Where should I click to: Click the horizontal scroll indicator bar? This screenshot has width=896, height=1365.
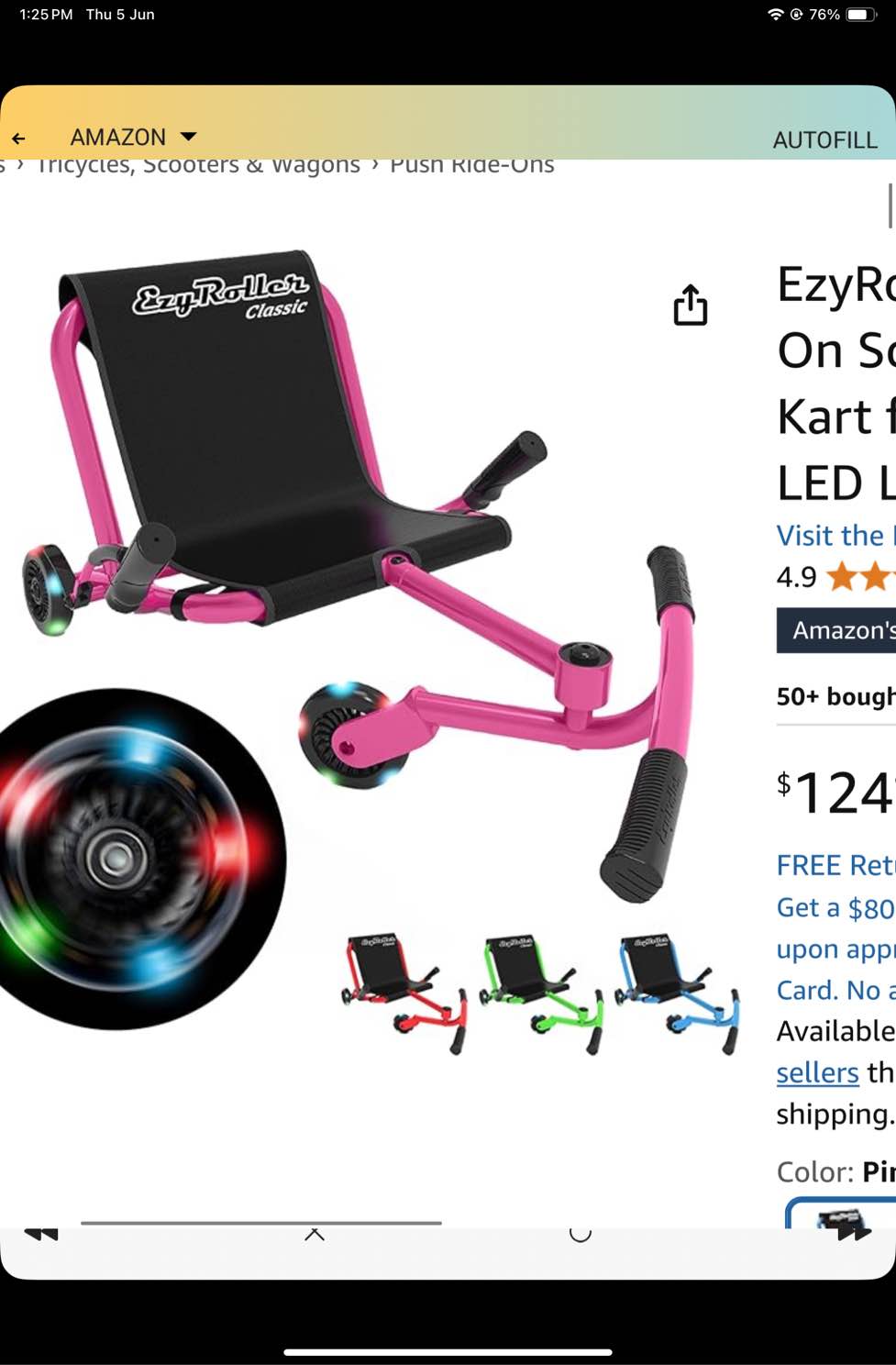pyautogui.click(x=261, y=1223)
